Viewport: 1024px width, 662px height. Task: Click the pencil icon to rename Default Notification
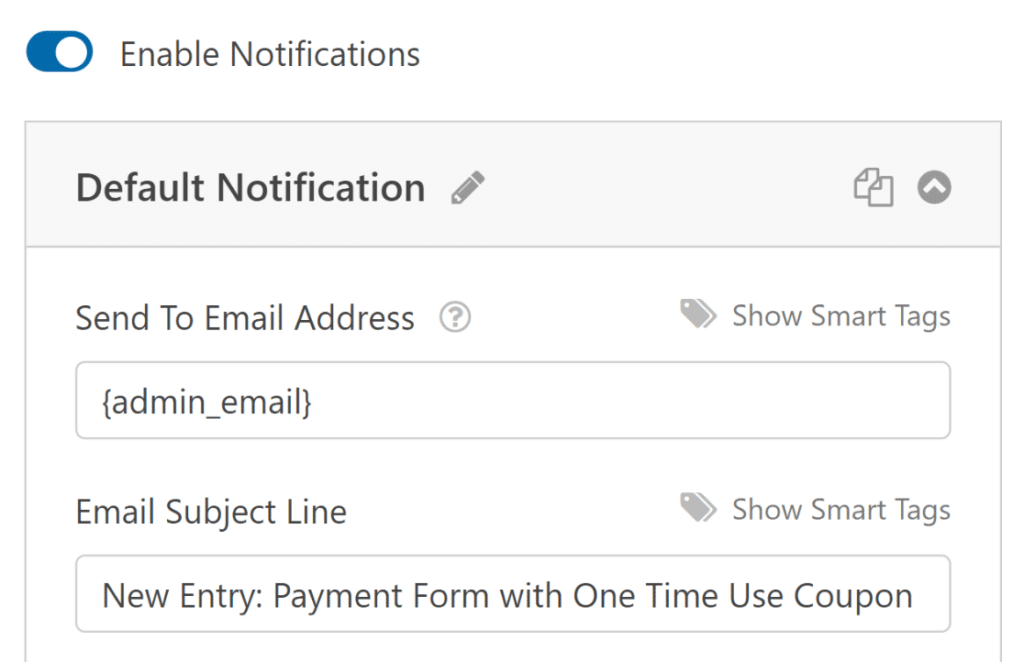[468, 187]
